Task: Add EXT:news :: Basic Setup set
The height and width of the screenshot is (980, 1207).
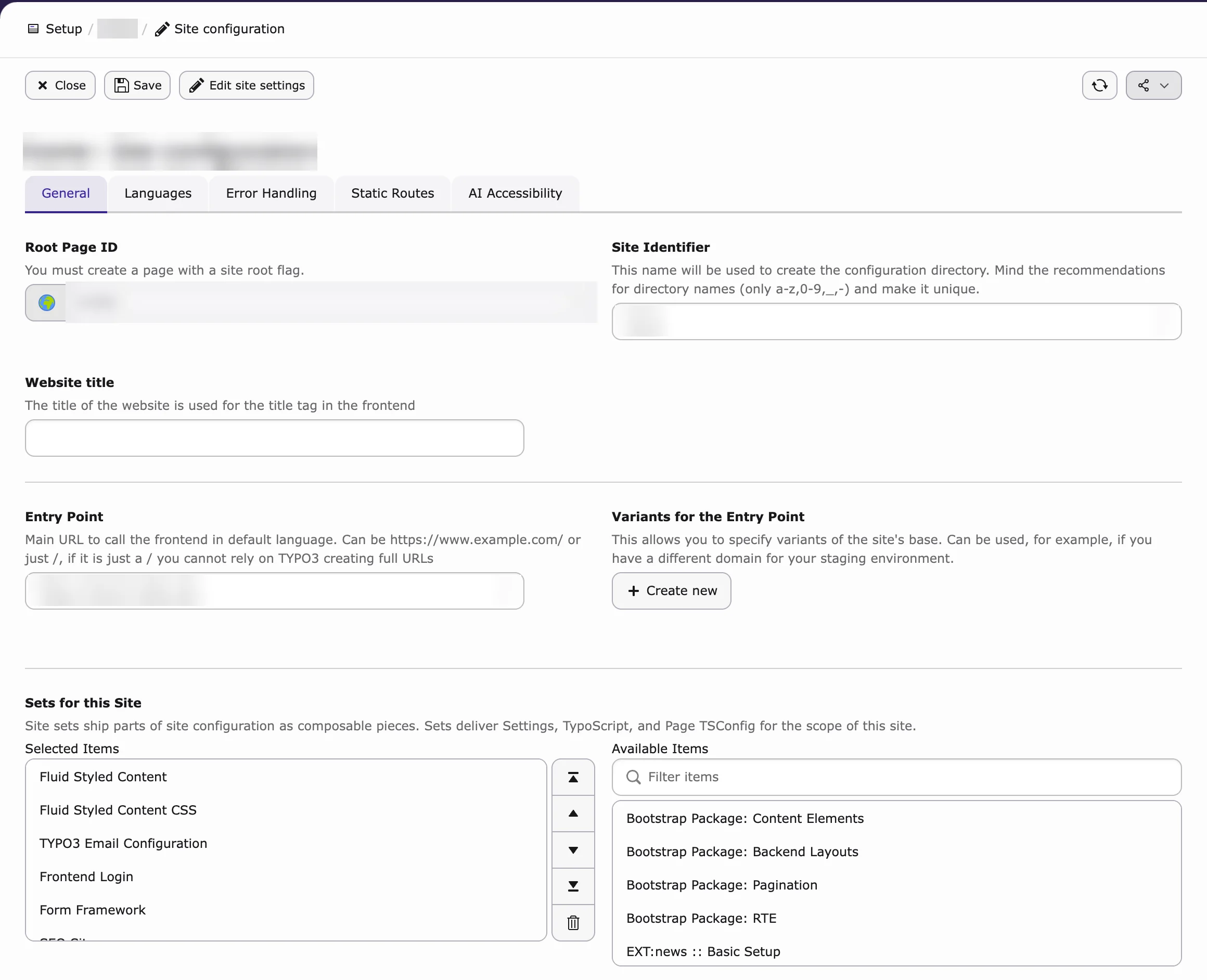Action: 896,952
